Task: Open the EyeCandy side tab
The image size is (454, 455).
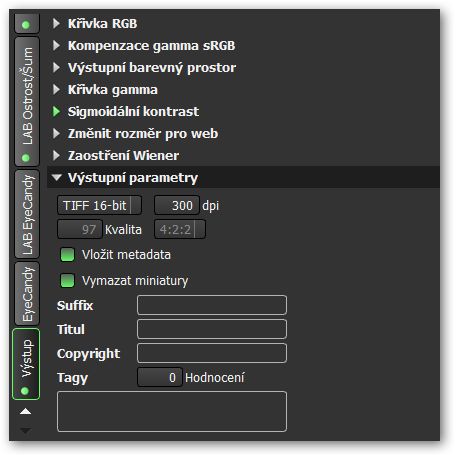Action: pos(27,294)
